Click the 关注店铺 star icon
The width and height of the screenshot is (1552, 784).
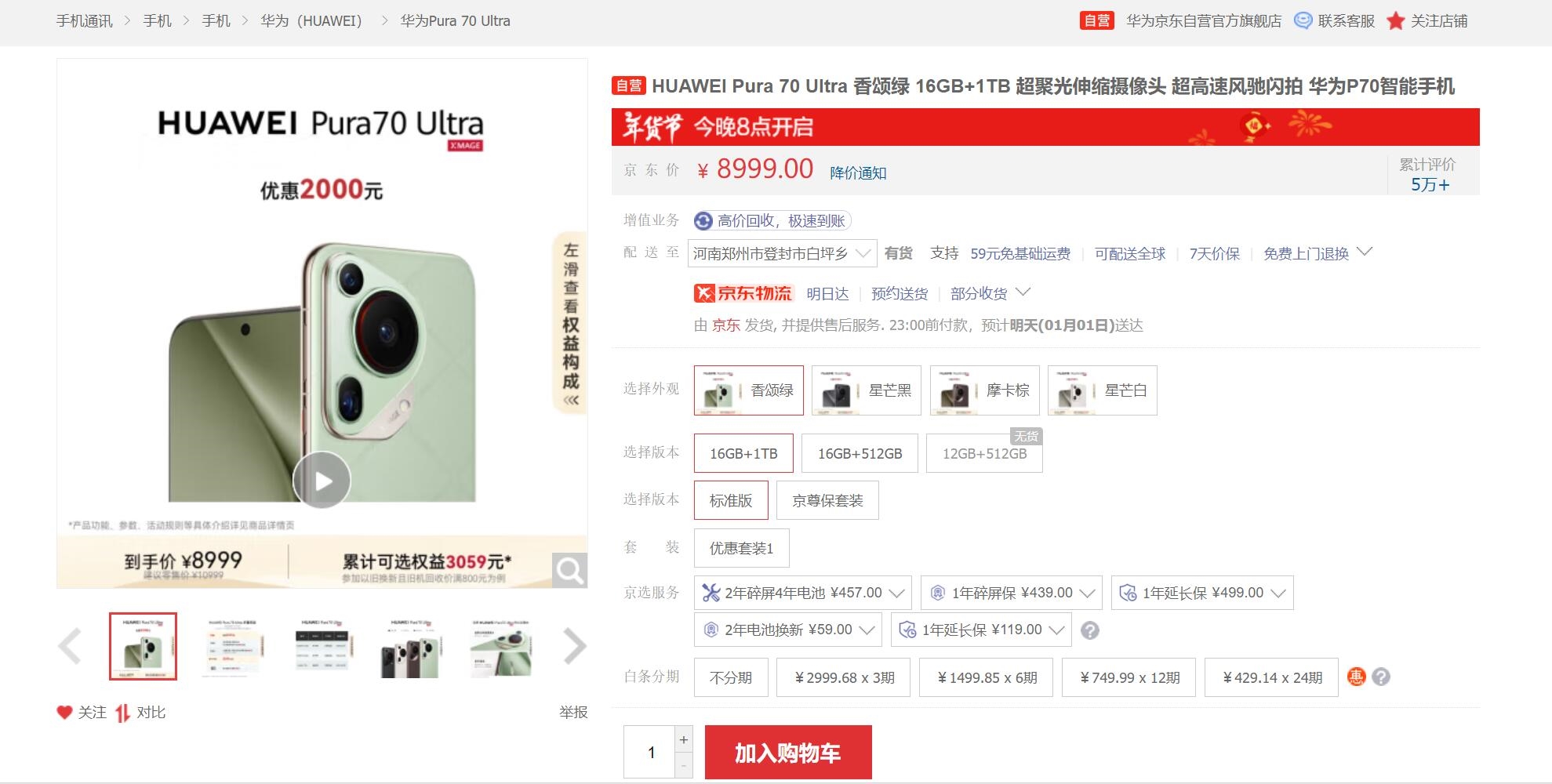(1395, 21)
